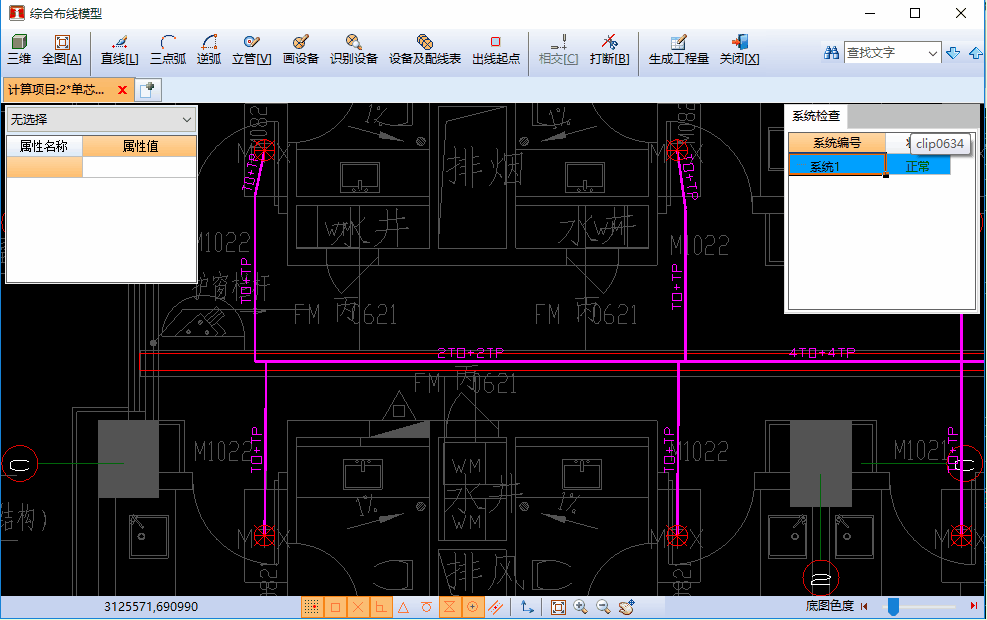Image resolution: width=987 pixels, height=620 pixels.
Task: Switch to 三维 3D view
Action: 19,50
